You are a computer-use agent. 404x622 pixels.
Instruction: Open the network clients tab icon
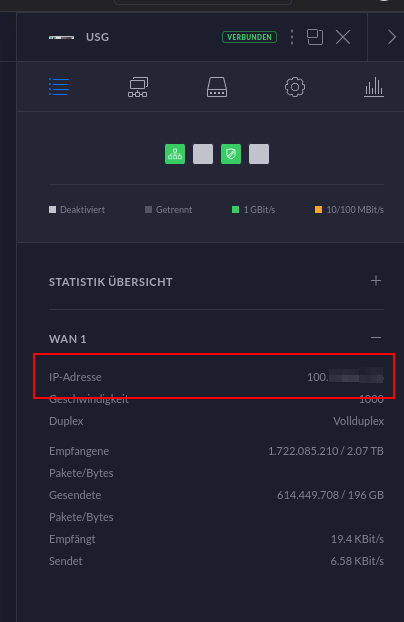click(x=138, y=87)
